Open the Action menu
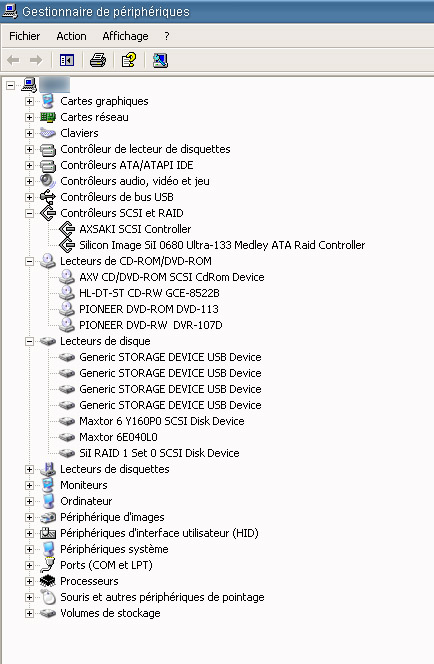 coord(71,36)
